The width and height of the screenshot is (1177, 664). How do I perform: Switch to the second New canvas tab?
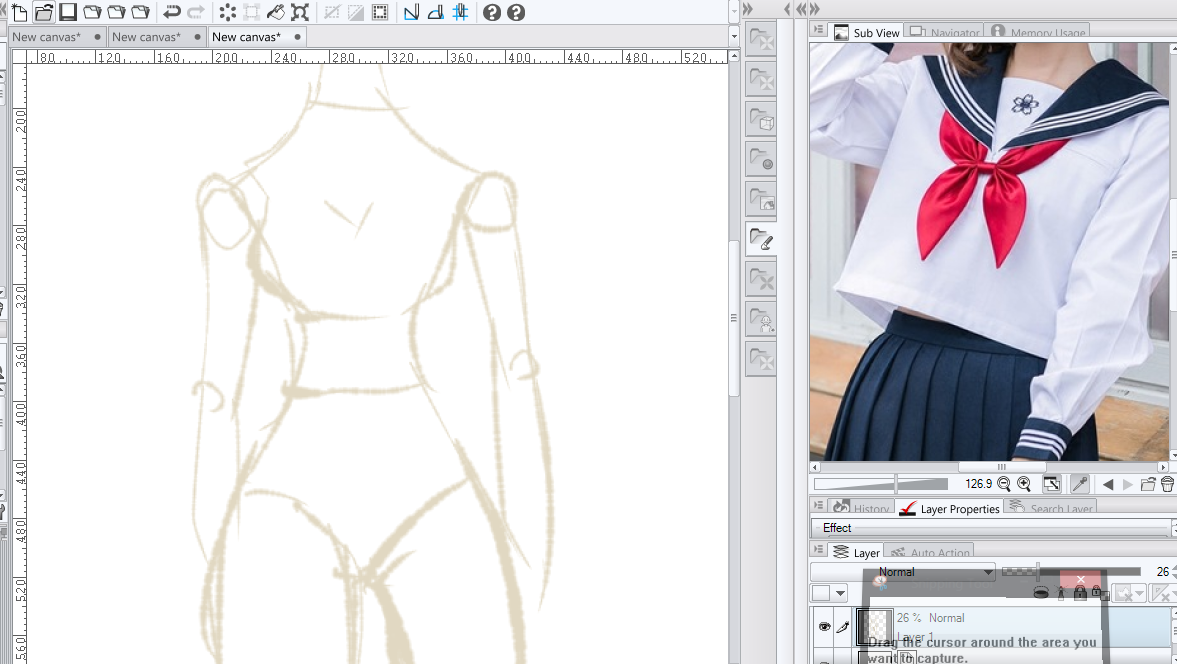pyautogui.click(x=156, y=37)
